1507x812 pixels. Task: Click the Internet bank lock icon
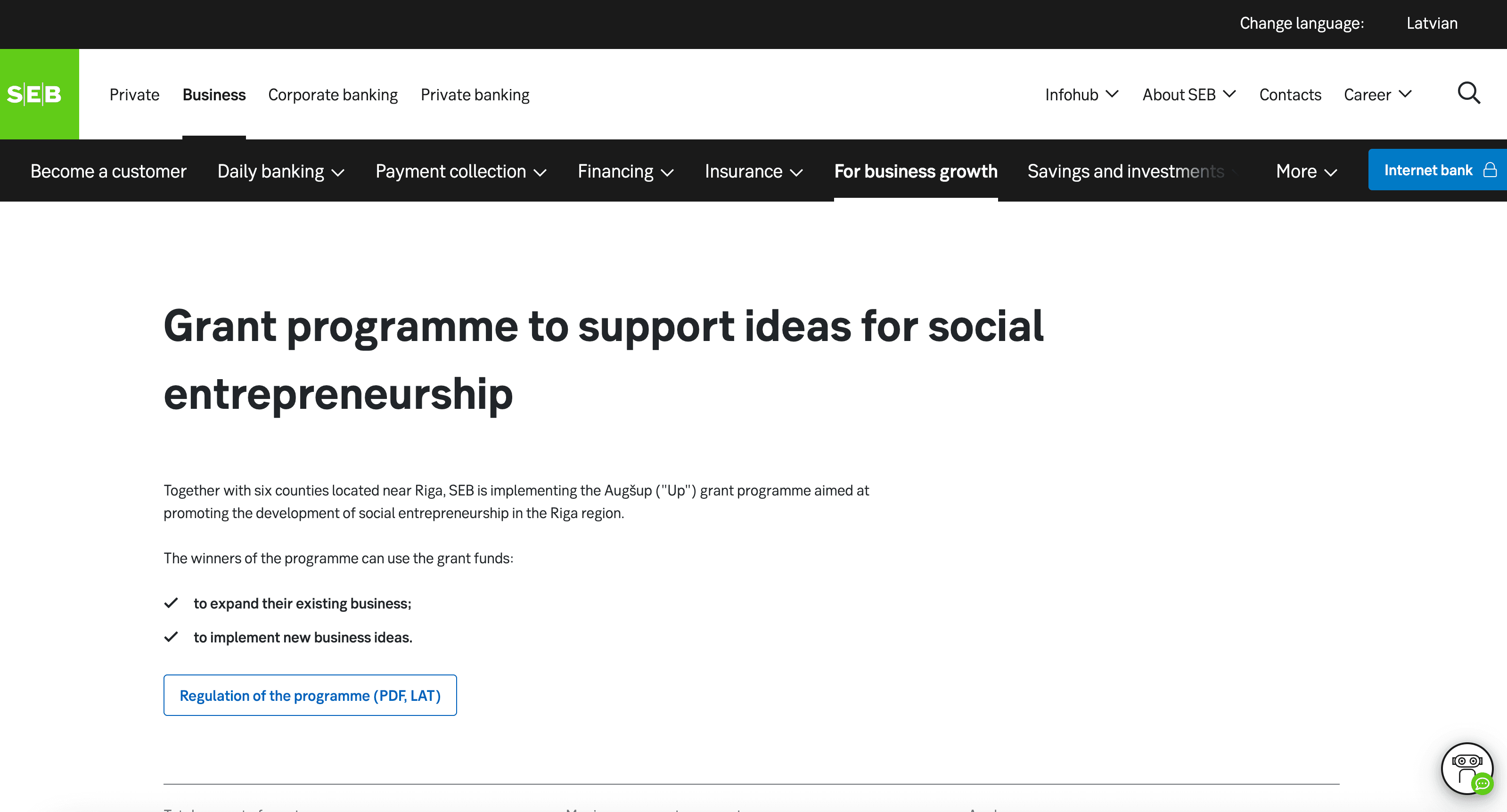click(1490, 170)
